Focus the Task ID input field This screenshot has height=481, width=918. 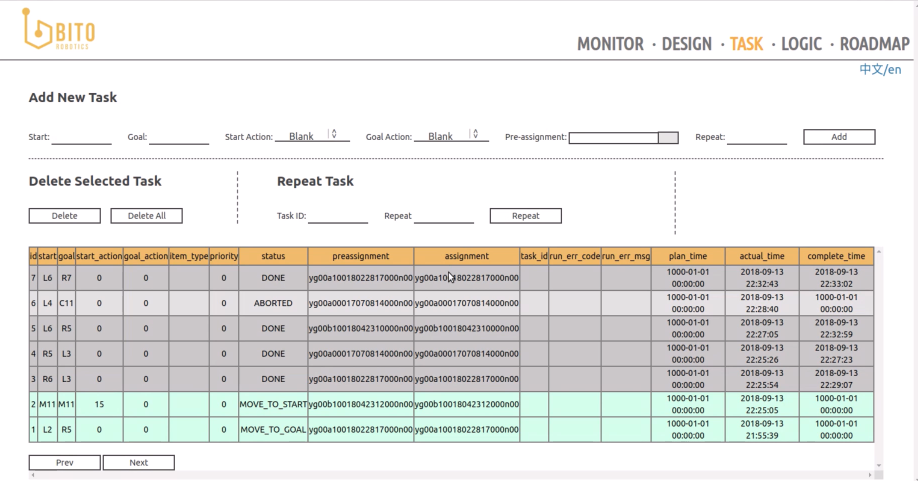coord(338,216)
